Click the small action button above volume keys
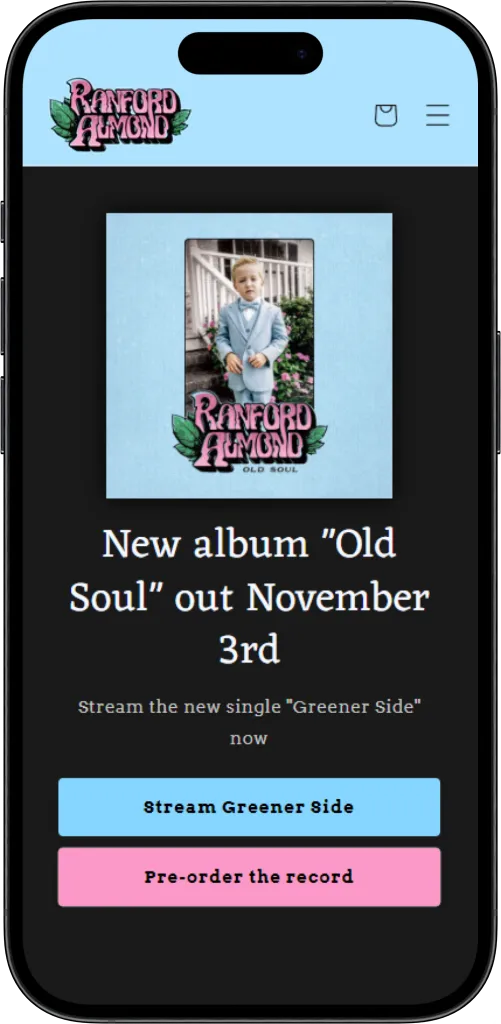501x1024 pixels. click(x=3, y=221)
